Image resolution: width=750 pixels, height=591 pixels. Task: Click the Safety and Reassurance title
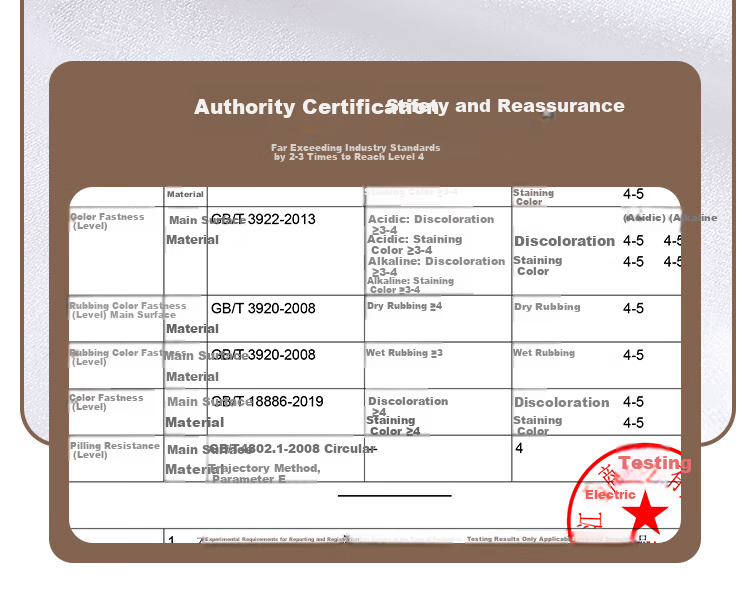(505, 106)
